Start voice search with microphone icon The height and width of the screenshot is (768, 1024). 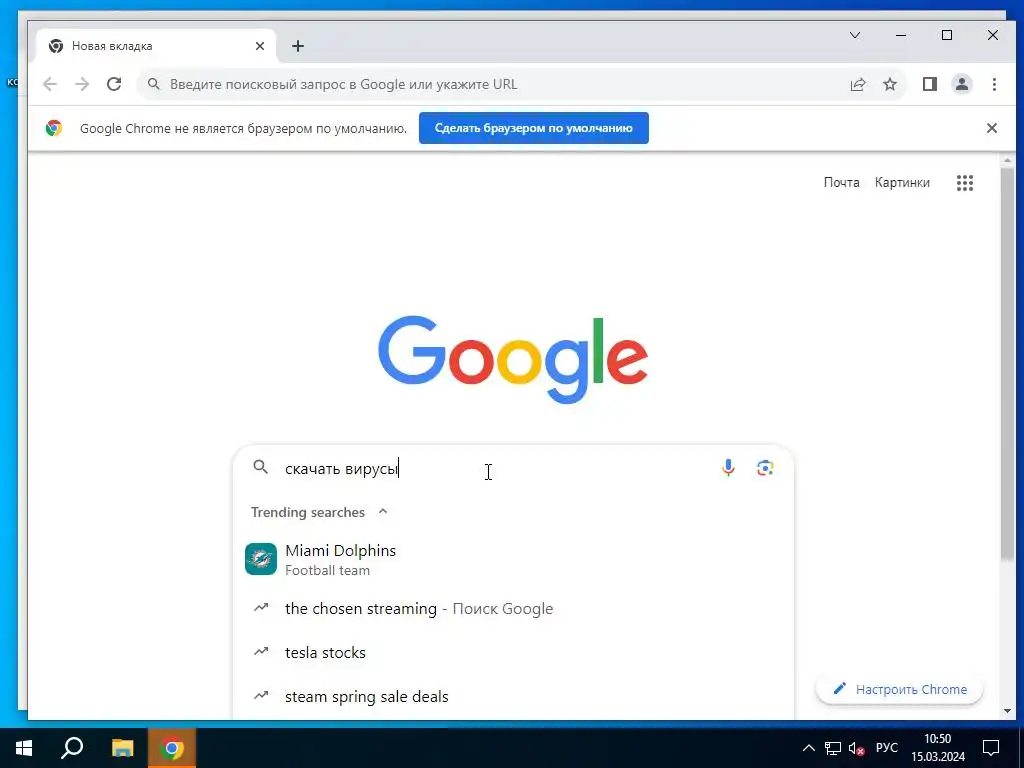click(728, 468)
